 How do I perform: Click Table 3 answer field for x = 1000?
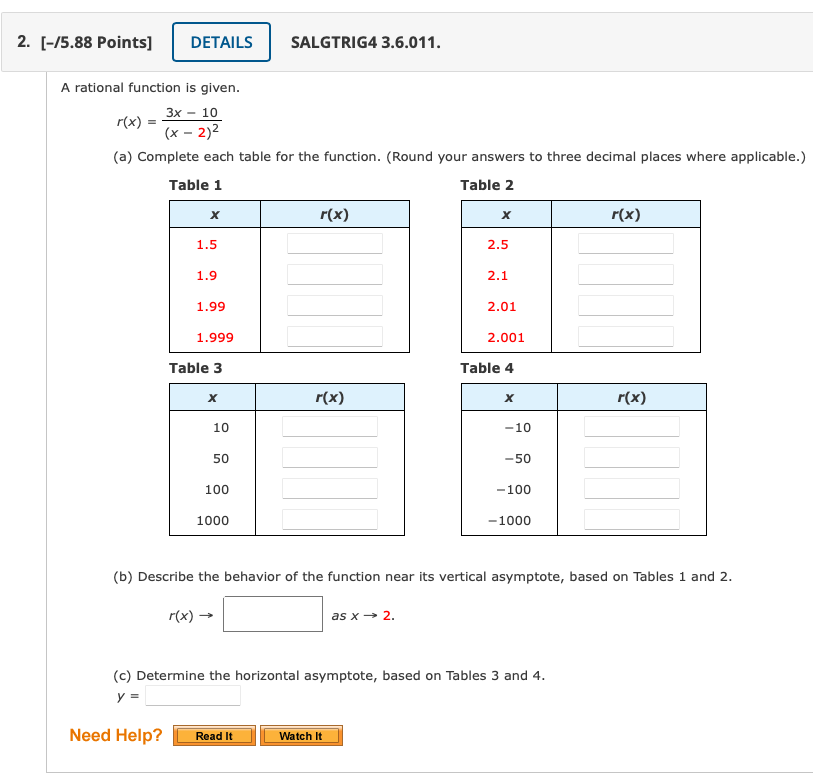point(330,518)
